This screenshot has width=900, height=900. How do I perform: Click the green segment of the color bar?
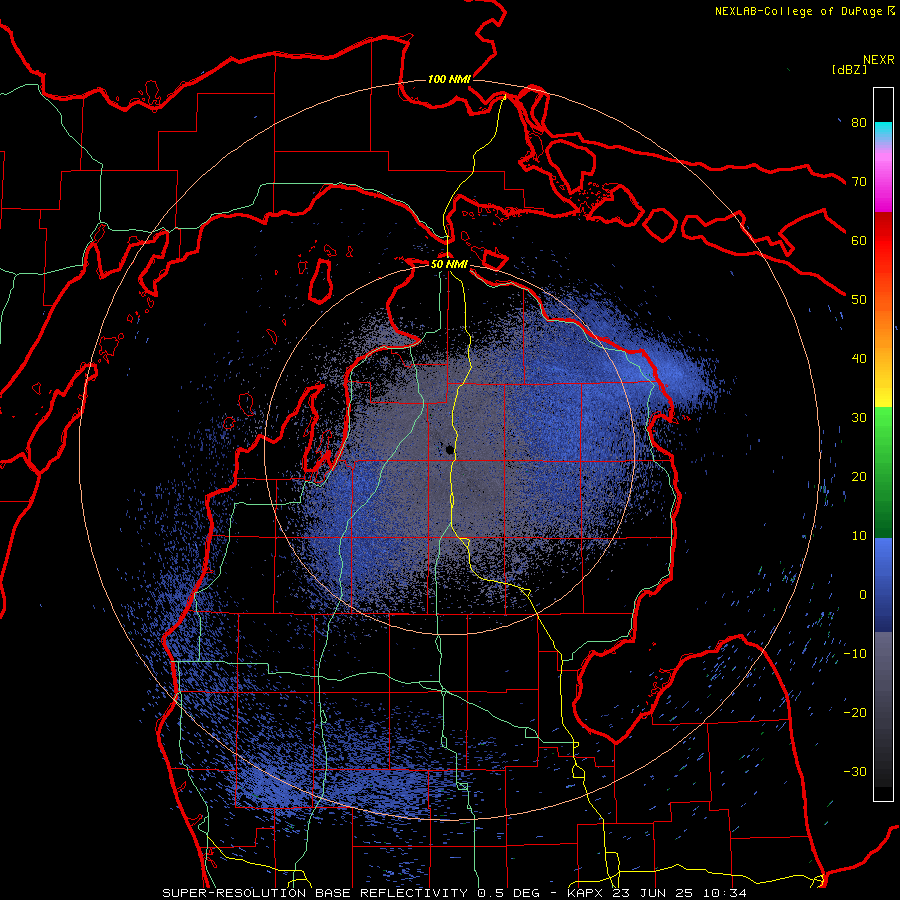coord(883,472)
